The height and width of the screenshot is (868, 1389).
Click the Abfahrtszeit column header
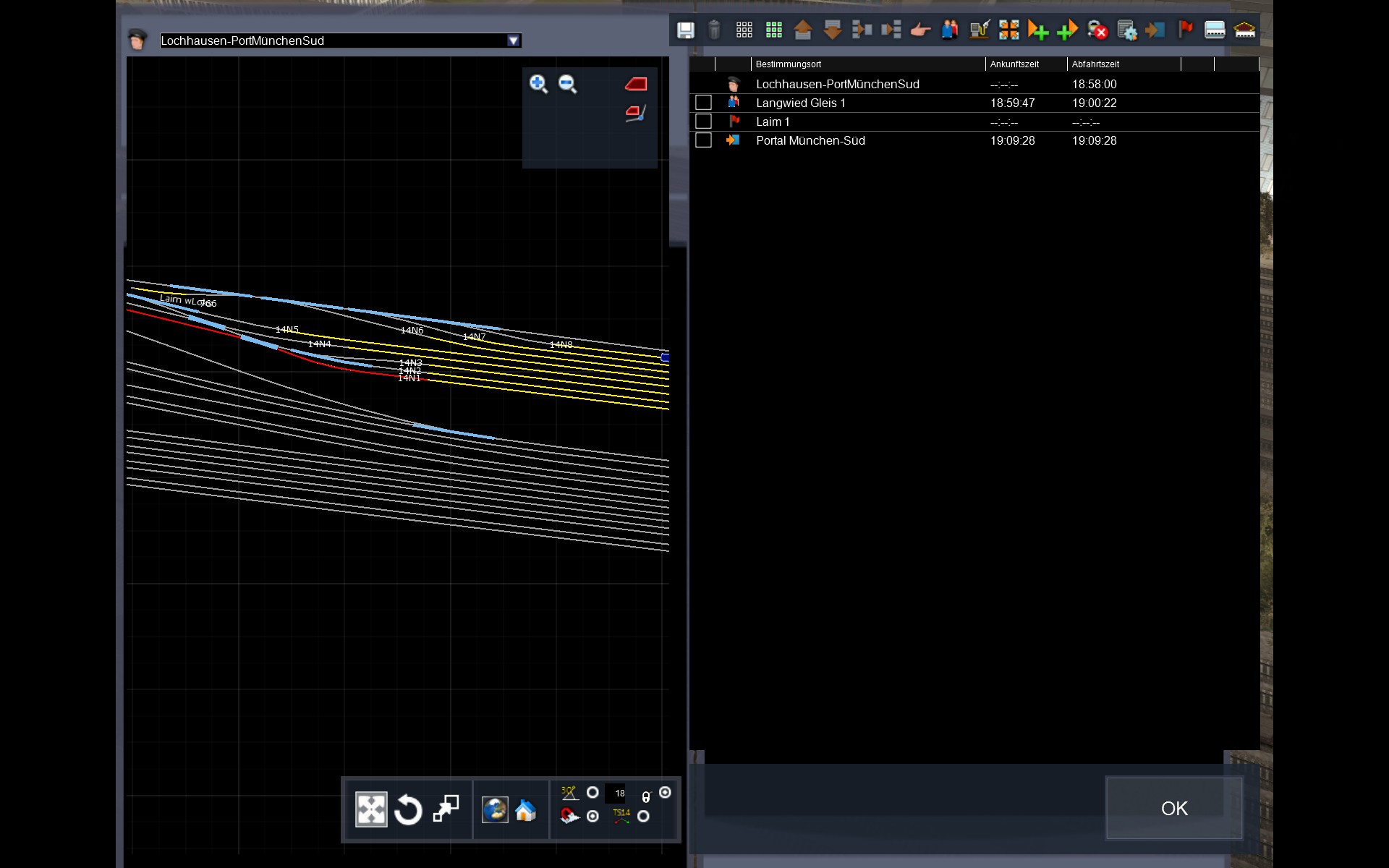(x=1095, y=64)
